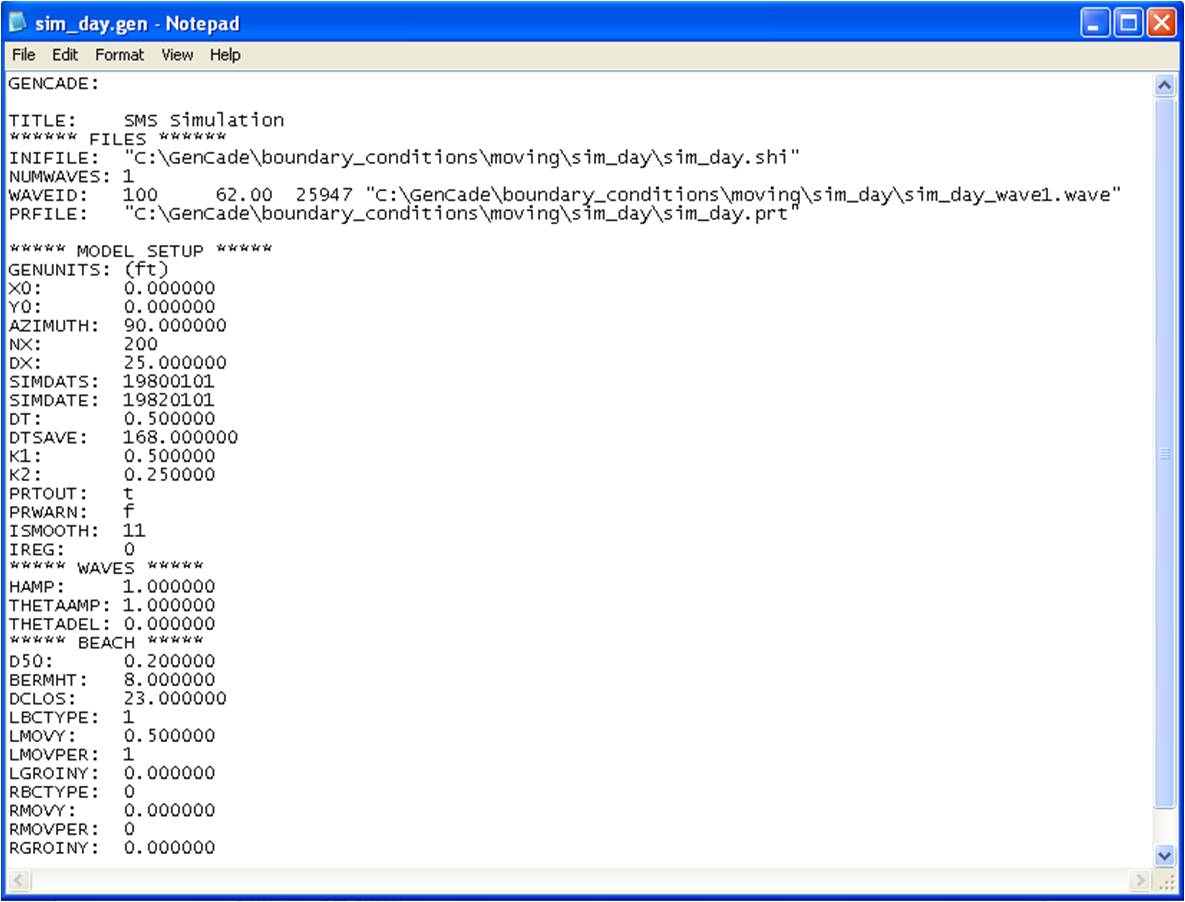Click the vertical scrollbar up arrow
The image size is (1185, 902).
click(x=1165, y=85)
